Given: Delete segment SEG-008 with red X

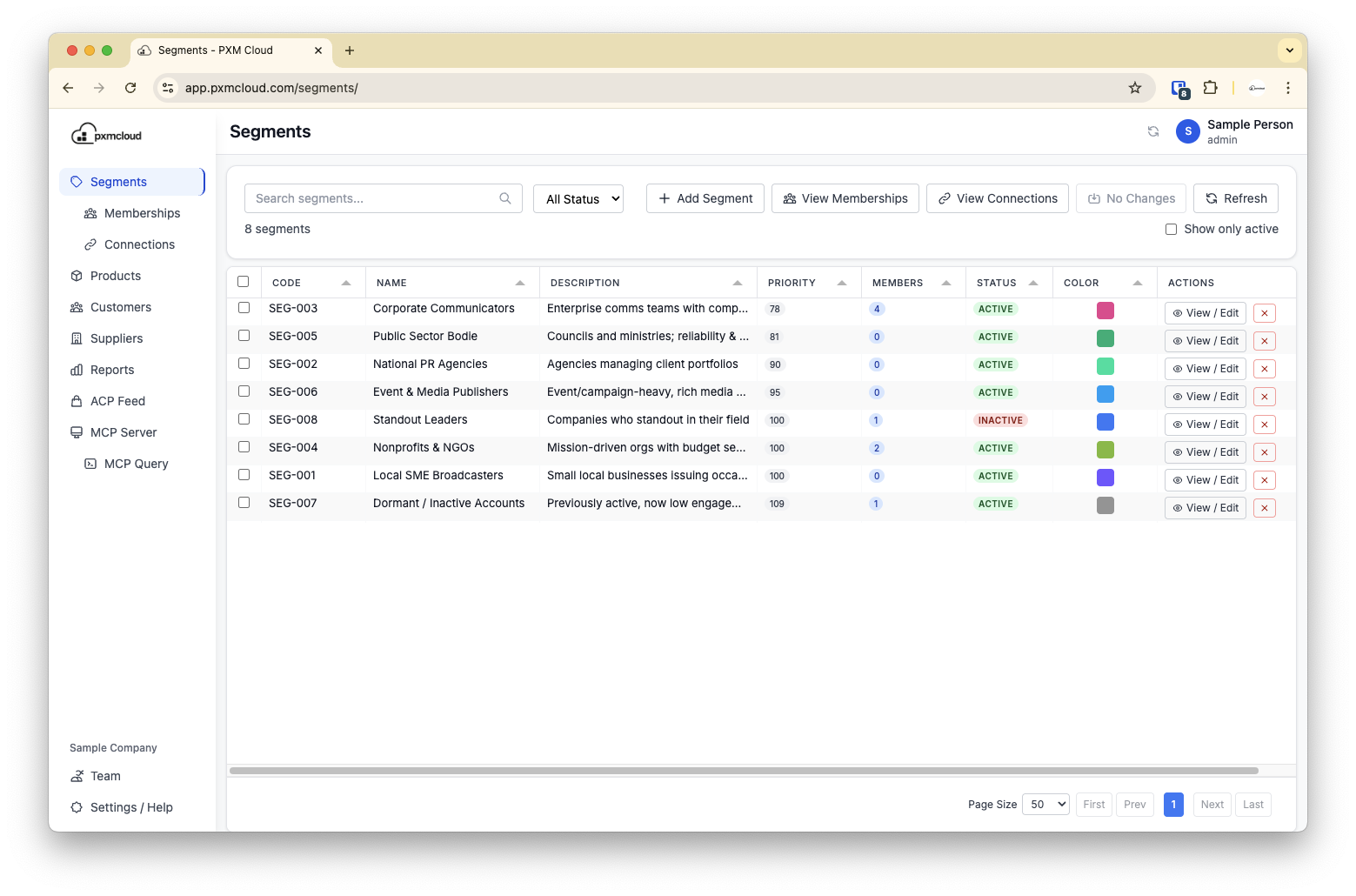Looking at the screenshot, I should (x=1265, y=425).
